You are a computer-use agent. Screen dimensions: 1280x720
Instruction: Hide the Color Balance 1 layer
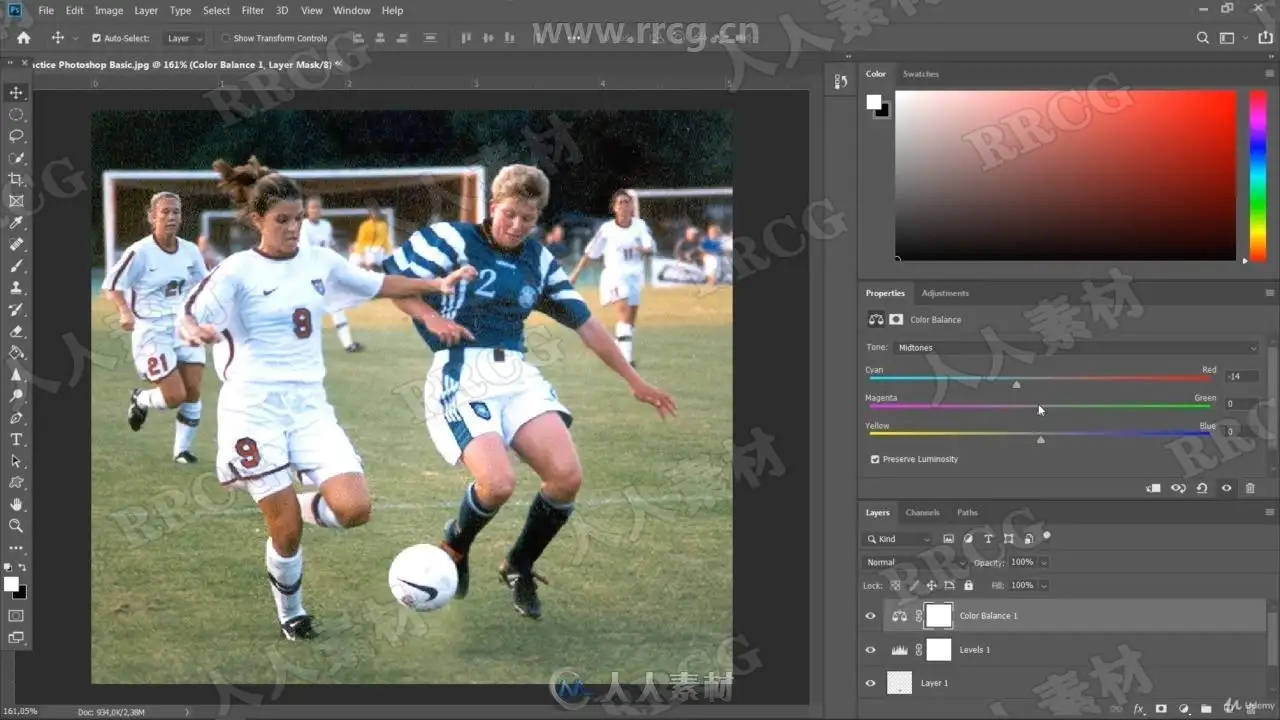pyautogui.click(x=870, y=616)
